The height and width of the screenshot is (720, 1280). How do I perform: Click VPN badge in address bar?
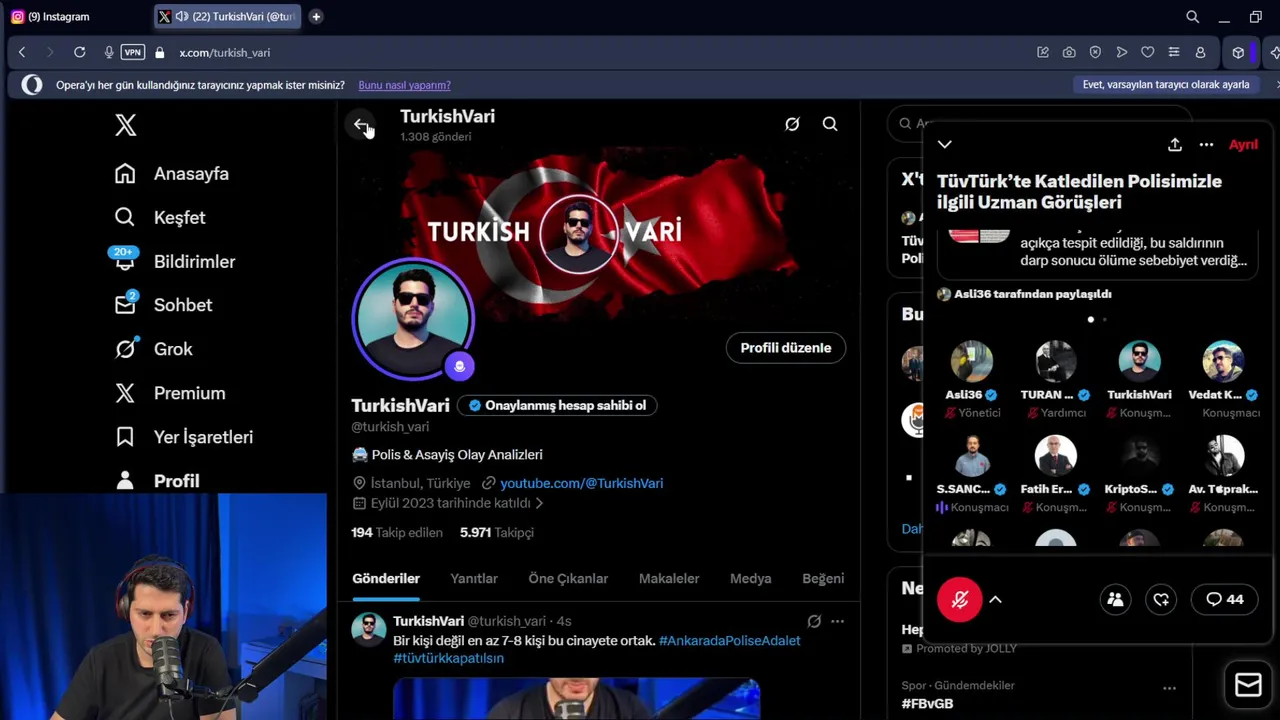click(x=132, y=52)
